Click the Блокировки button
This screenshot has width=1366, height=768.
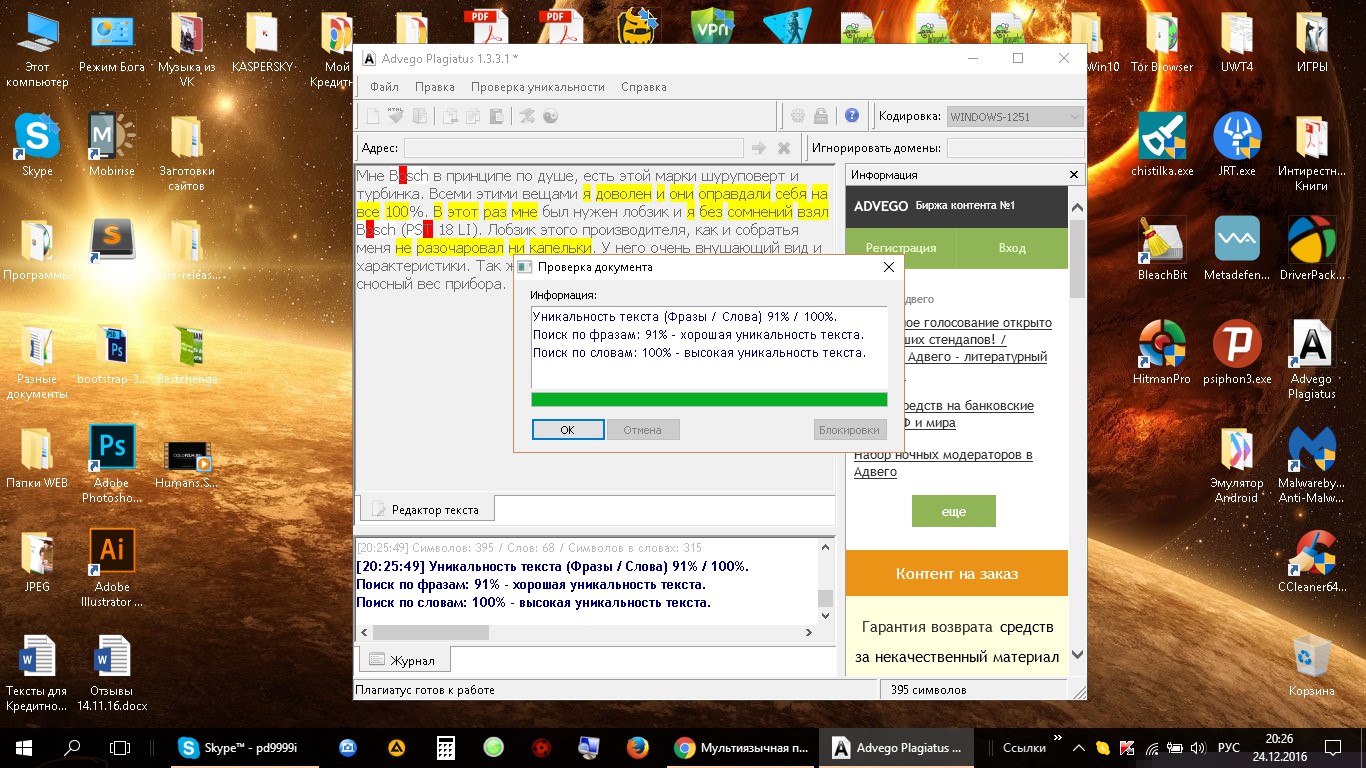[x=850, y=430]
